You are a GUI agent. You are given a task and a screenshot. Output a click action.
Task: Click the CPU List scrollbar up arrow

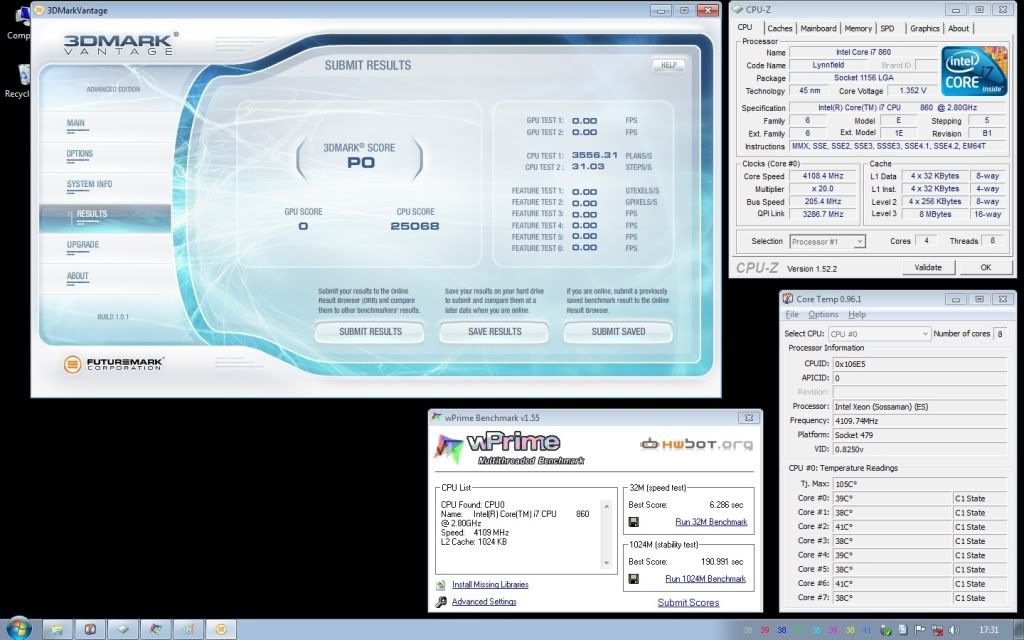point(606,505)
